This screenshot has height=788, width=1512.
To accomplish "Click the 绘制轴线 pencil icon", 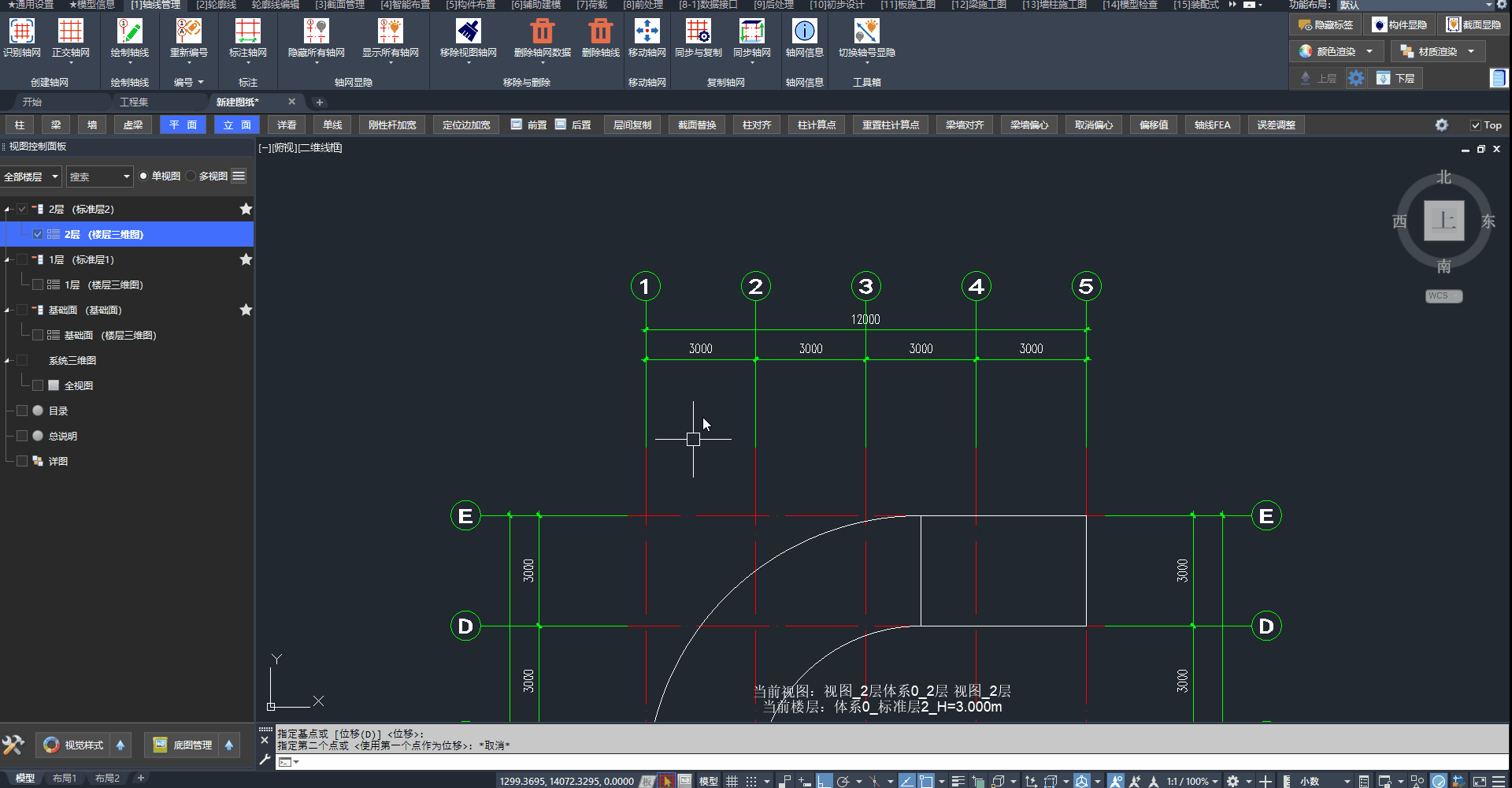I will (129, 32).
